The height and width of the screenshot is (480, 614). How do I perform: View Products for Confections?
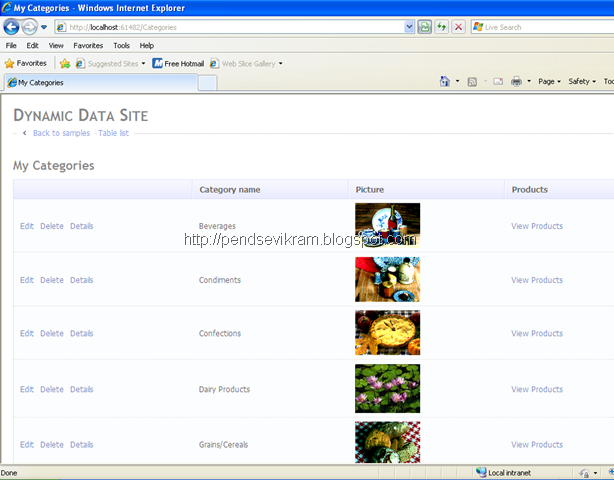[537, 333]
